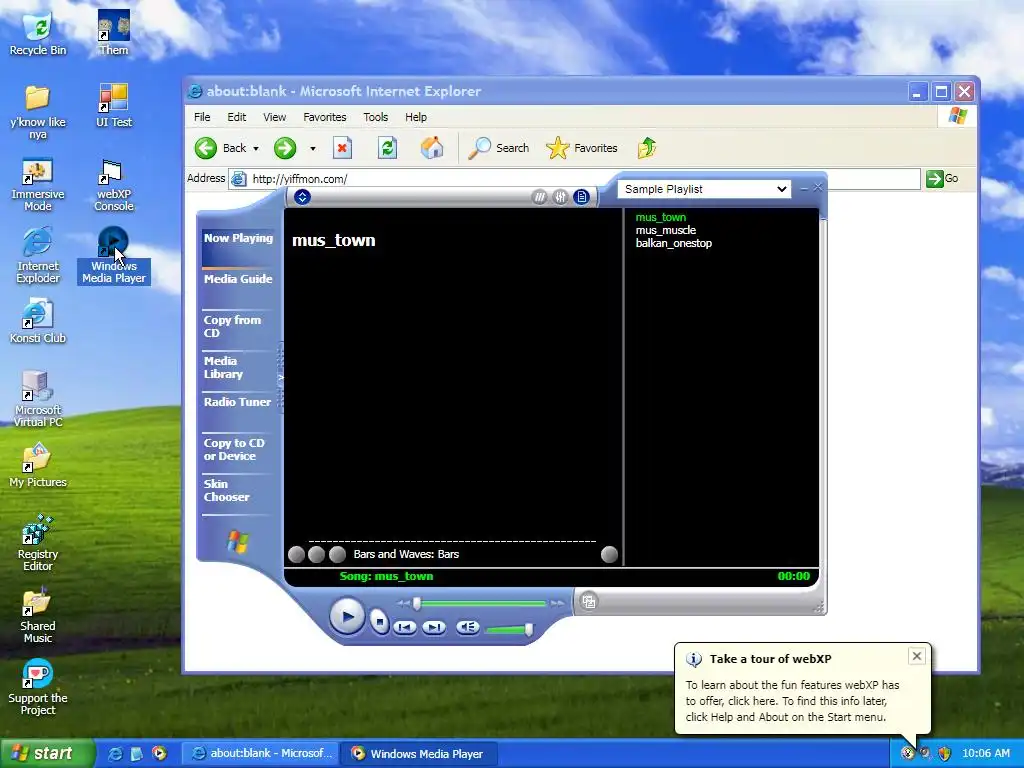Click the security shield tray icon
The width and height of the screenshot is (1024, 768).
944,754
